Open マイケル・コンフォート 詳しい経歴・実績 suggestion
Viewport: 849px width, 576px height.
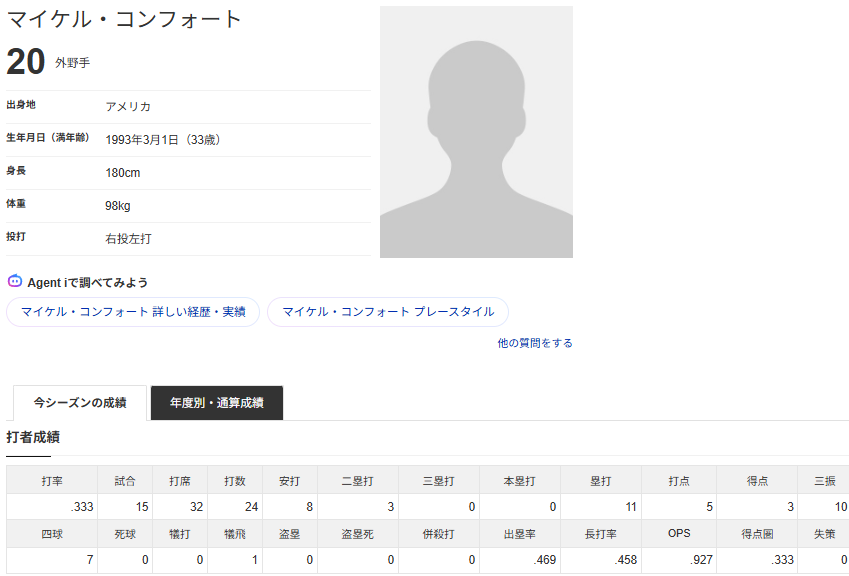pyautogui.click(x=133, y=312)
